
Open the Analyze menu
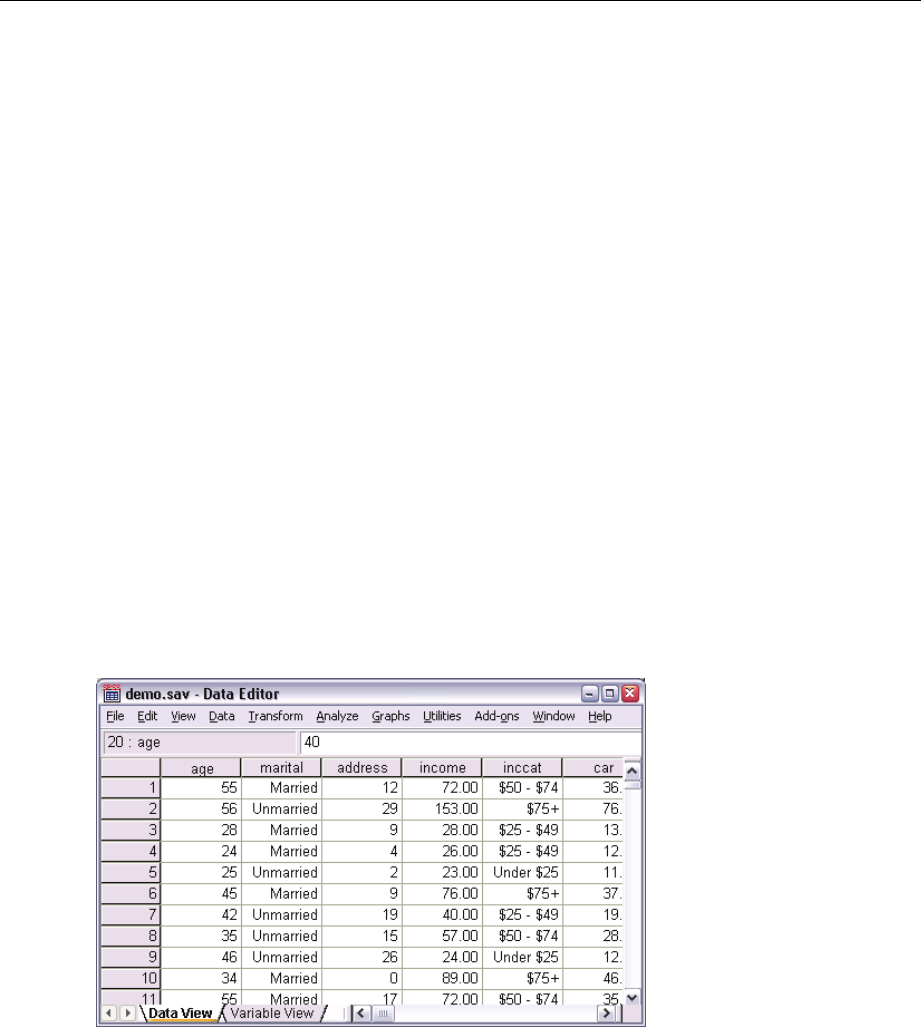337,716
